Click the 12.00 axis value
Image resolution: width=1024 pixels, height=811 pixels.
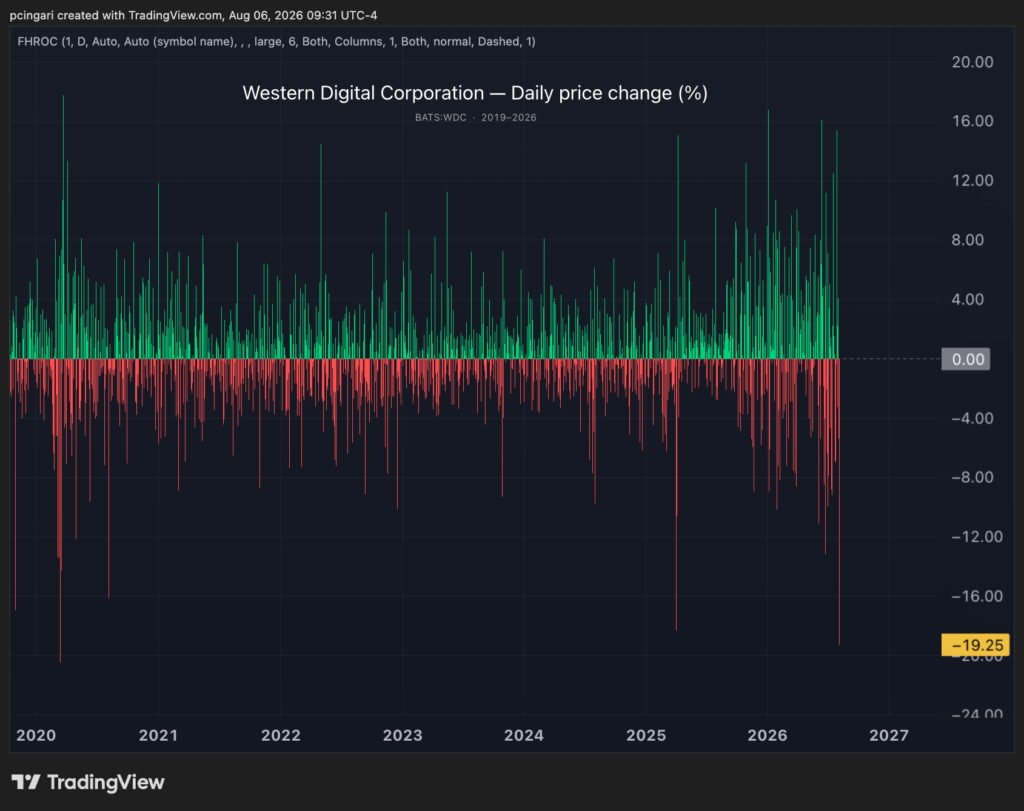click(972, 180)
